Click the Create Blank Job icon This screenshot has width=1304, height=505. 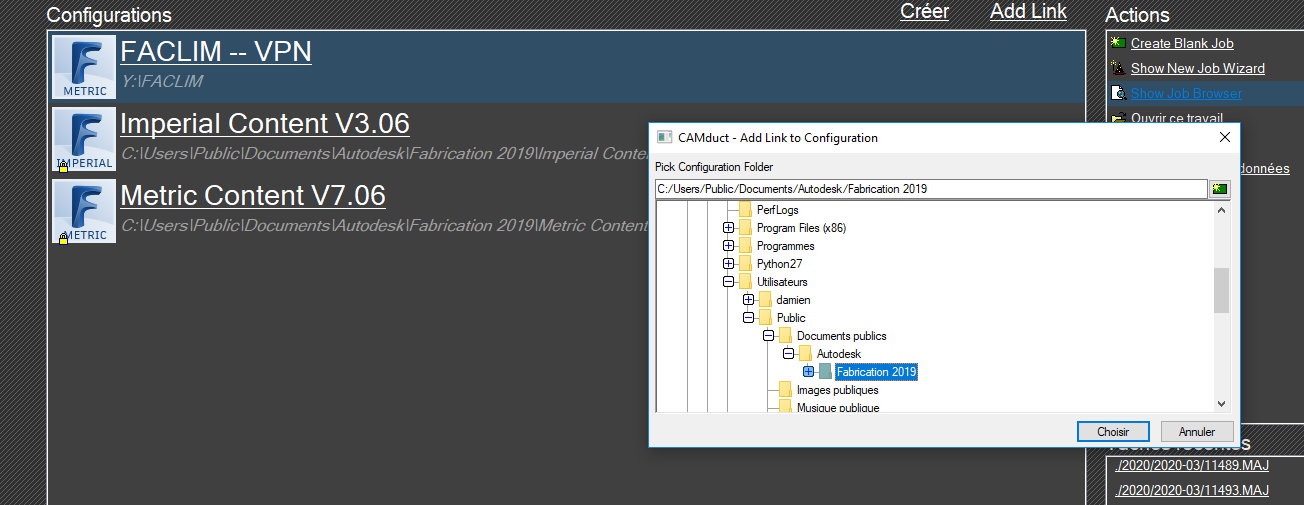click(1119, 43)
